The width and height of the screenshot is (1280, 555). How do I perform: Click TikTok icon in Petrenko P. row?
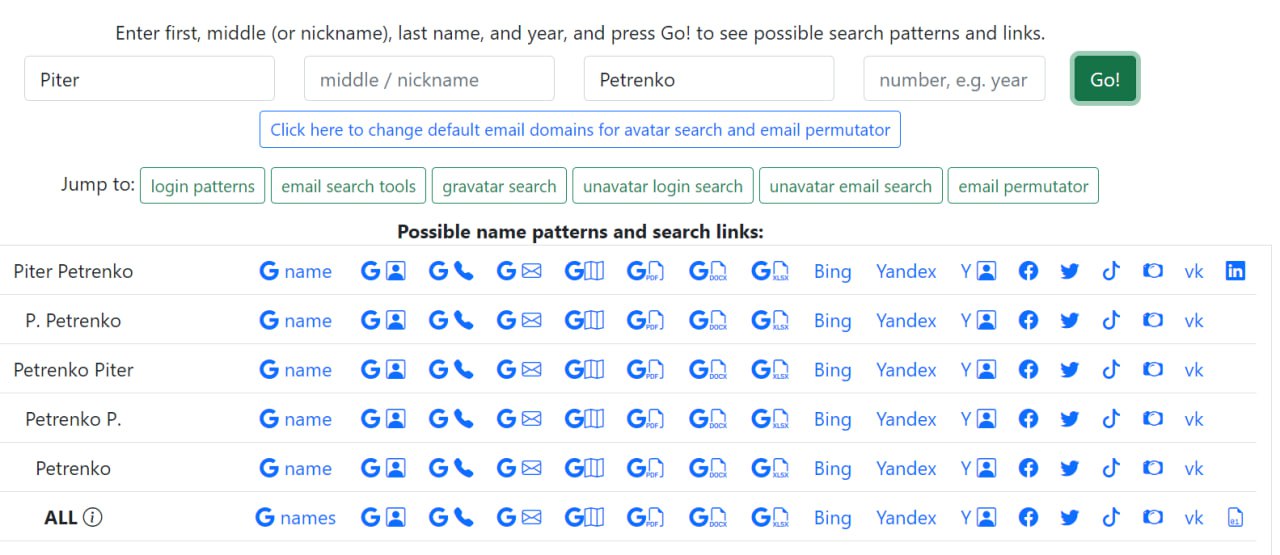[x=1110, y=419]
